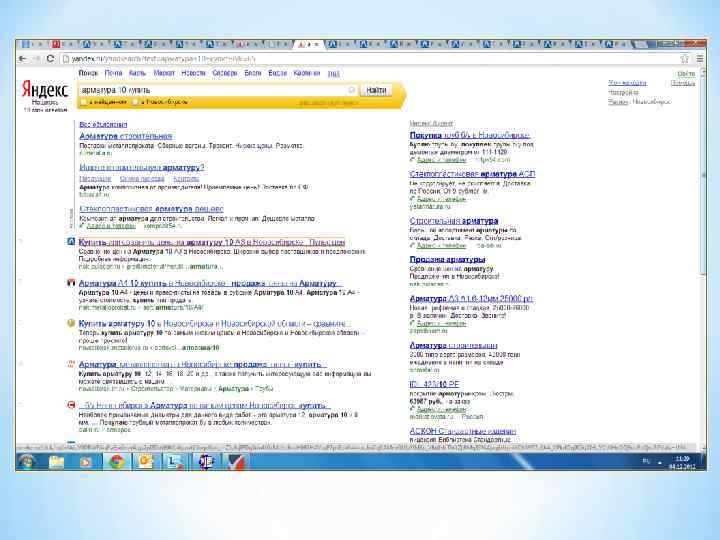Select the Поиск service tab
The image size is (720, 540).
88,73
